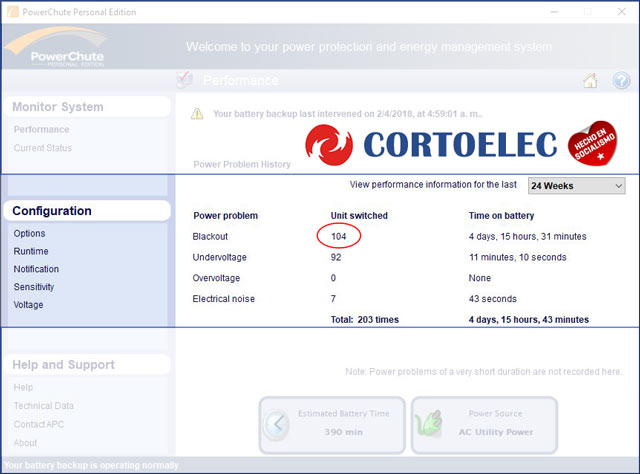Image resolution: width=640 pixels, height=474 pixels.
Task: Click the Undervoltage count 92
Action: [336, 257]
